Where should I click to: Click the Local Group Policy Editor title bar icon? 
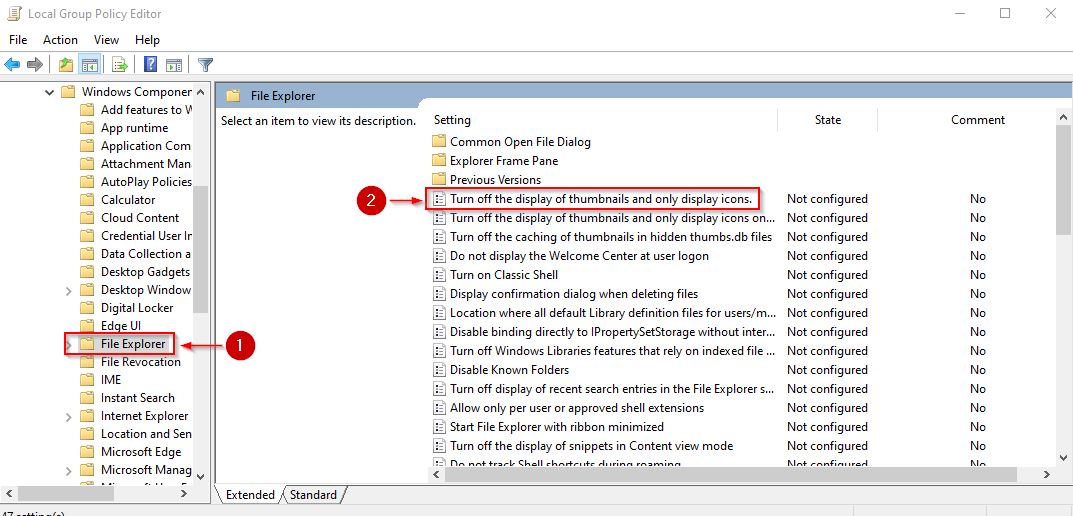tap(14, 13)
